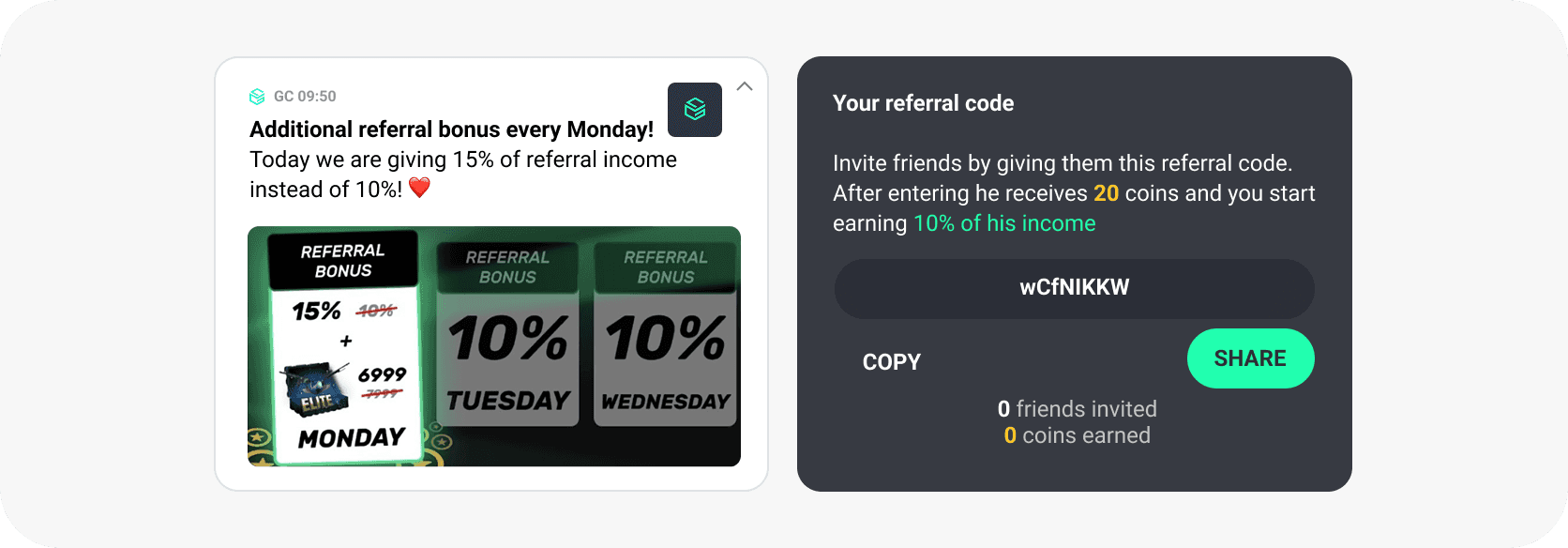The width and height of the screenshot is (1568, 548).
Task: Click the green coin value 20 in the description
Action: 1106,193
